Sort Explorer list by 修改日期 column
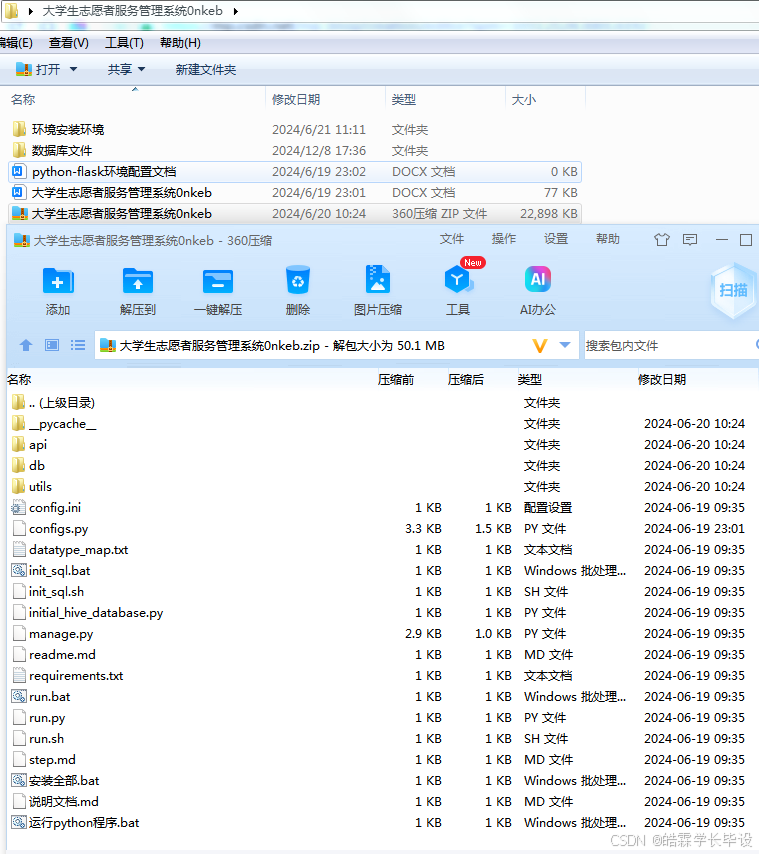759x854 pixels. 296,100
